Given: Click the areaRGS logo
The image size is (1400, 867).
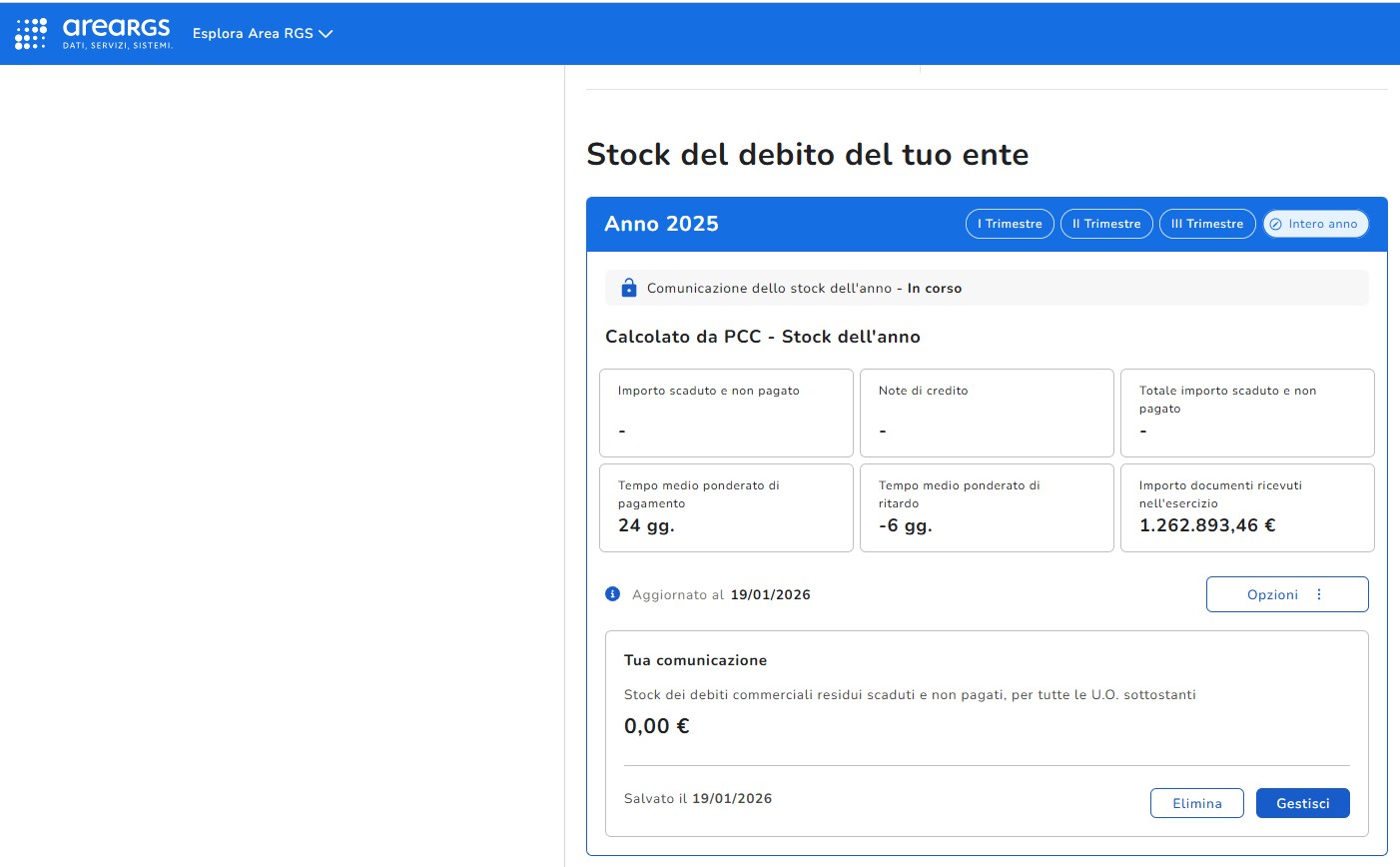Looking at the screenshot, I should point(116,33).
